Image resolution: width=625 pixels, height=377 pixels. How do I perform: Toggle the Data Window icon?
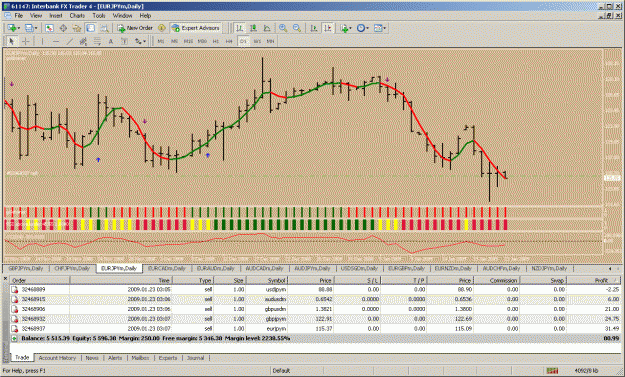pyautogui.click(x=63, y=28)
